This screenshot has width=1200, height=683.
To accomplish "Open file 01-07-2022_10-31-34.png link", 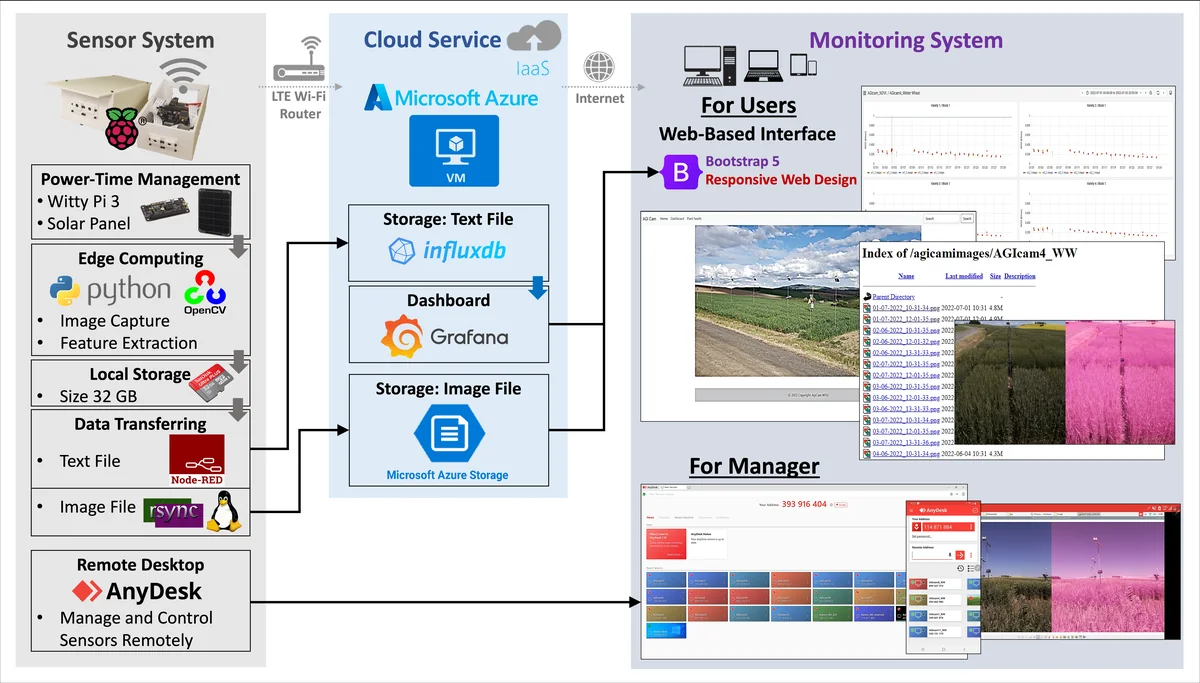I will click(x=907, y=308).
